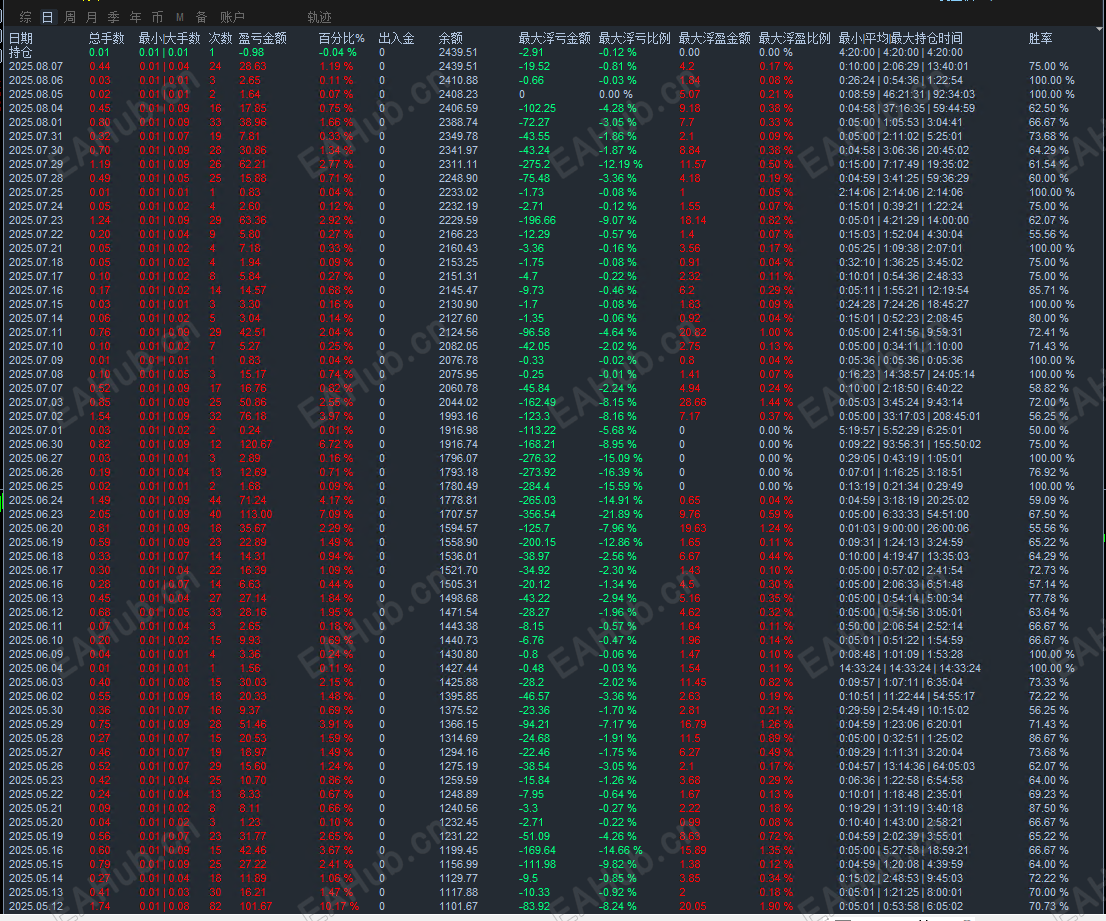Open the 季 quarterly tab
1106x921 pixels.
click(x=114, y=17)
